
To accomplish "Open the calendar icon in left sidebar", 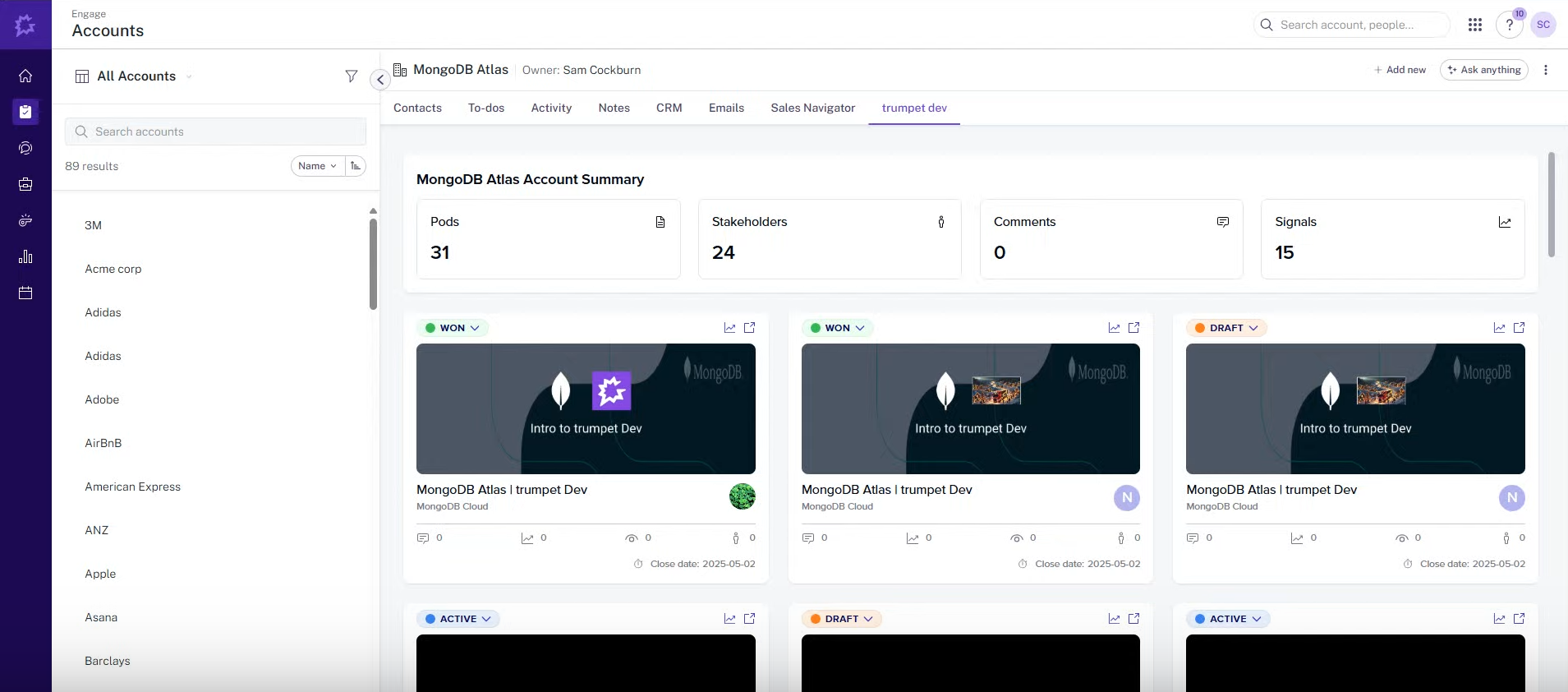I will pyautogui.click(x=25, y=293).
